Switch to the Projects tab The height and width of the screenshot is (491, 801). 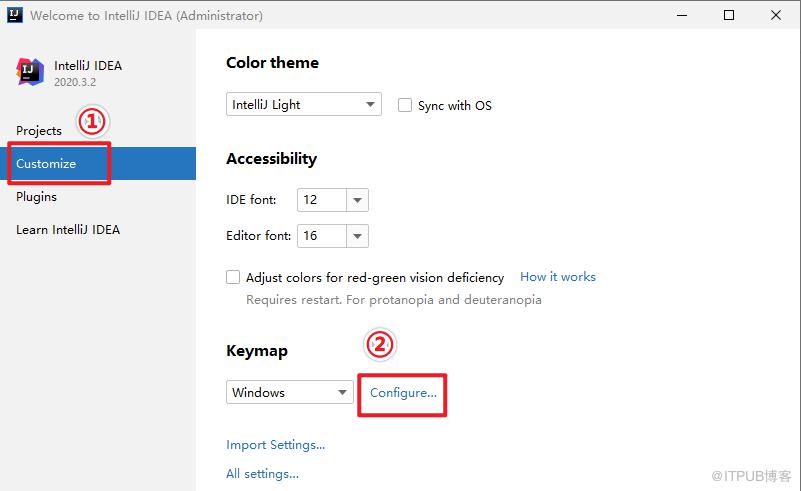point(39,130)
